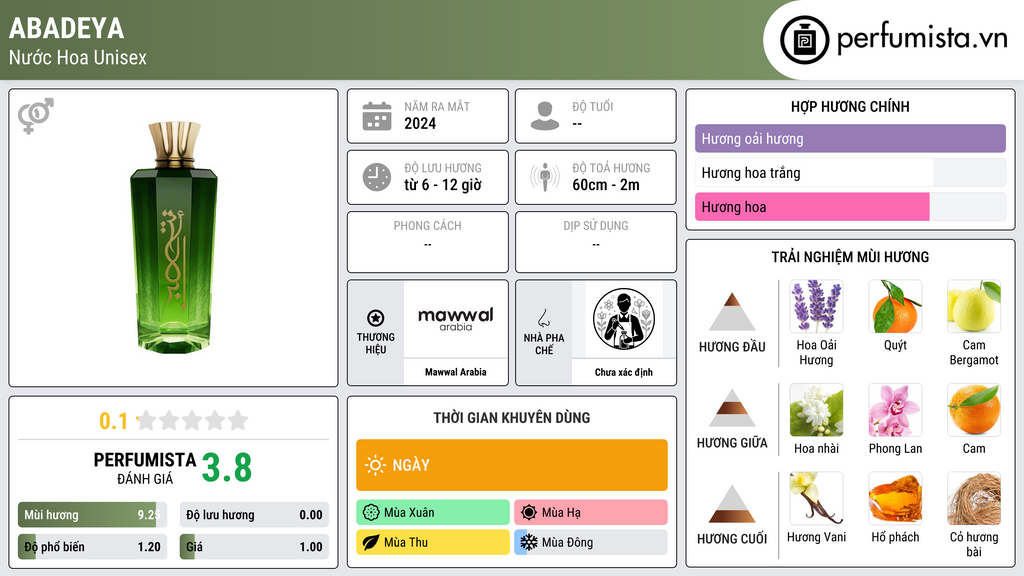Click the leaf icon beside Mùa Thu
This screenshot has height=576, width=1024.
point(371,542)
